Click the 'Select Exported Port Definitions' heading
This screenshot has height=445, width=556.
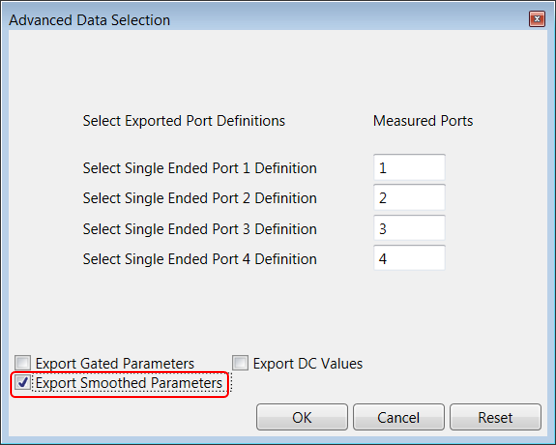184,121
